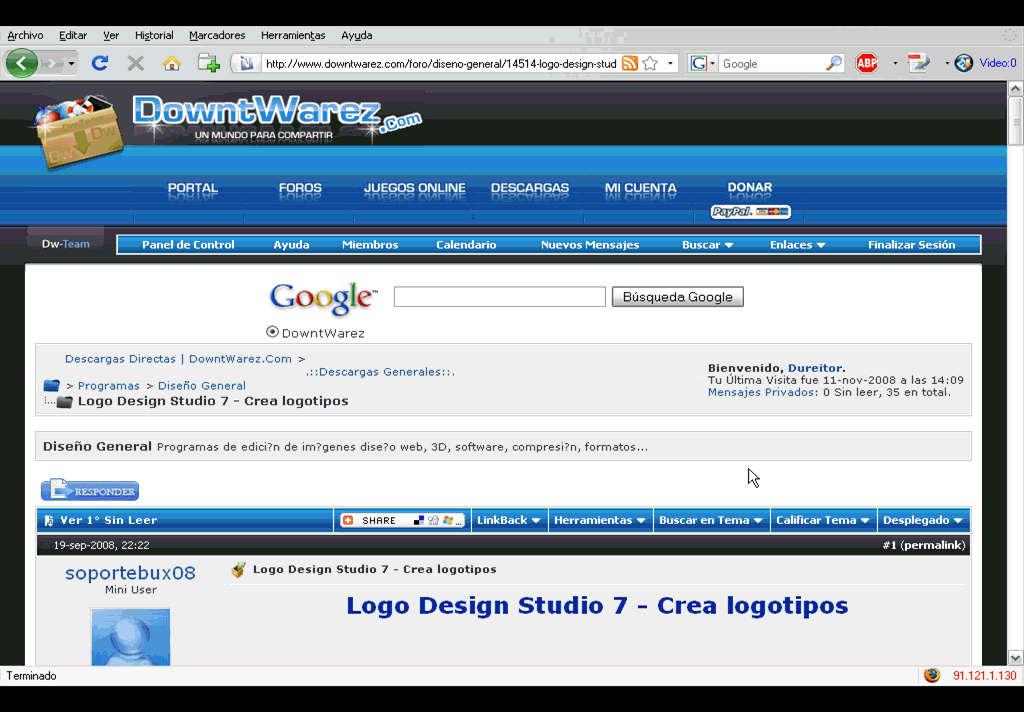Screen dimensions: 1024x712
Task: Open the URL bar history dropdown arrow
Action: click(670, 63)
